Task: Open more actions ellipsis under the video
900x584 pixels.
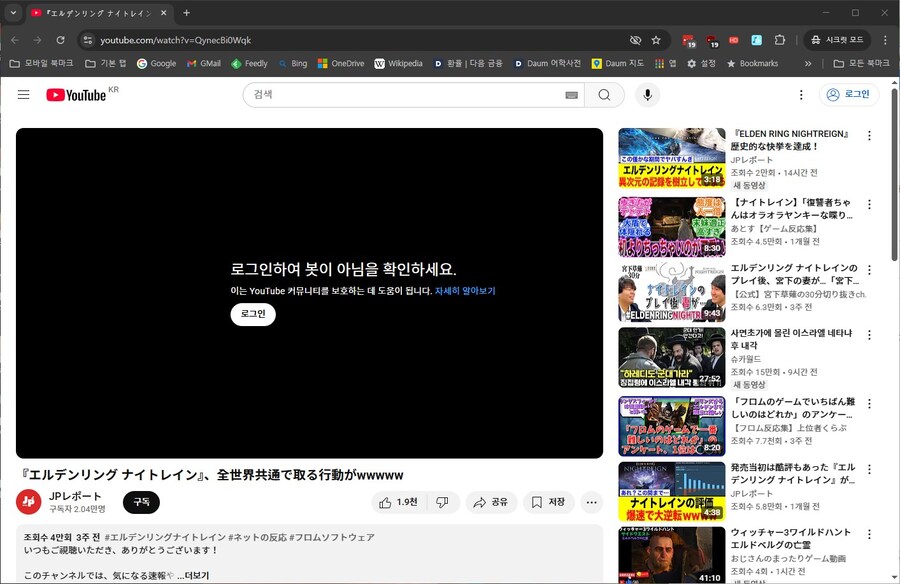Action: pyautogui.click(x=592, y=502)
